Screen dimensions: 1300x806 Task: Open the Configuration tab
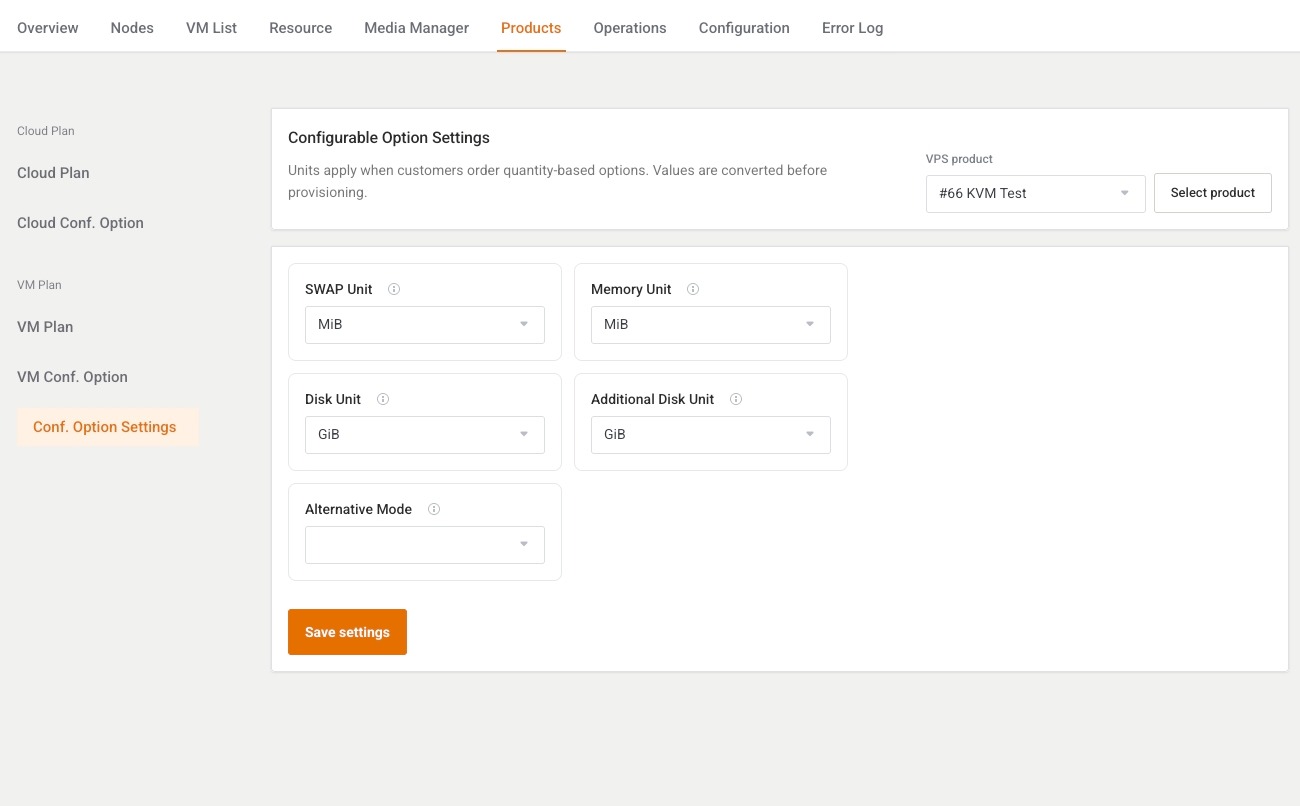coord(744,28)
